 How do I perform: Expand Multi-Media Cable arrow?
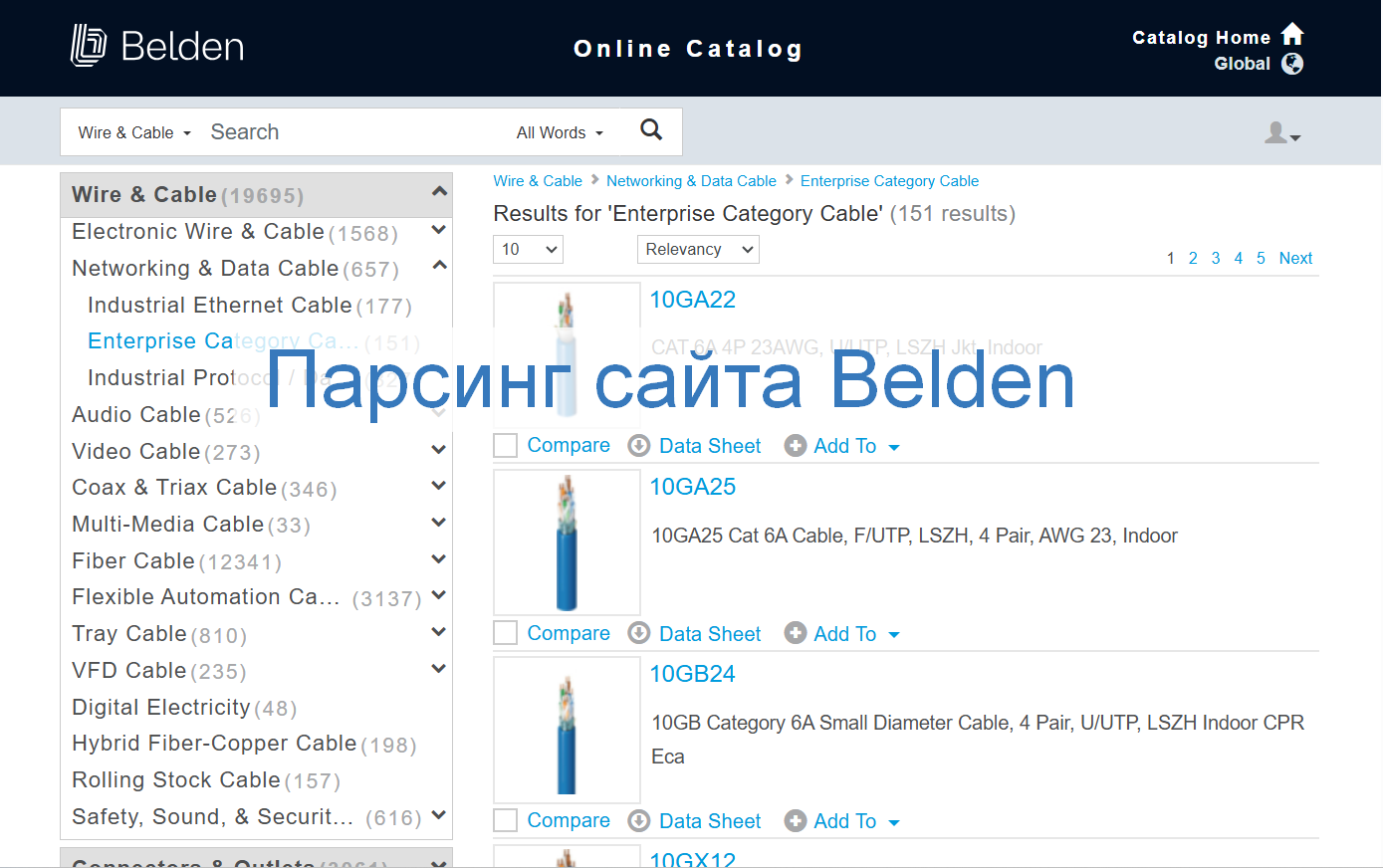438,523
